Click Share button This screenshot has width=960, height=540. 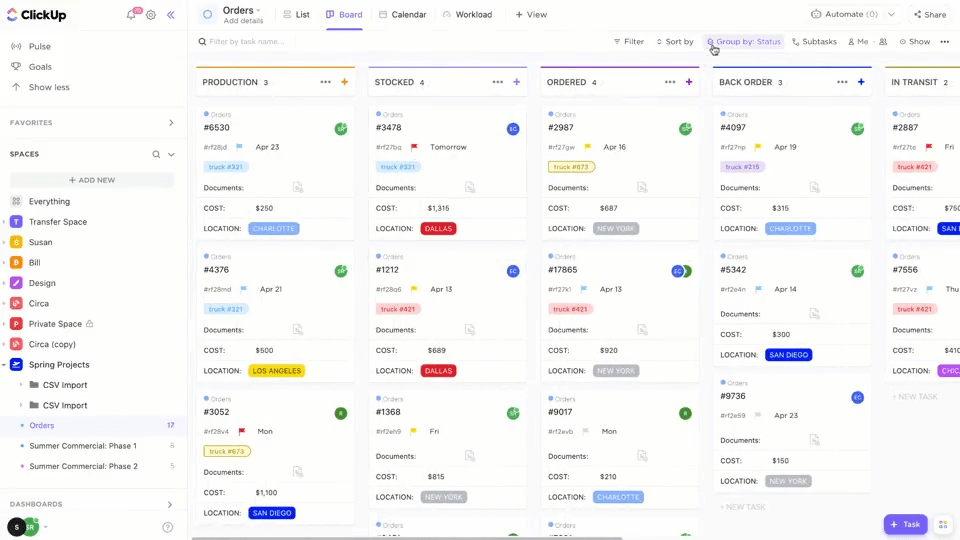pos(929,15)
